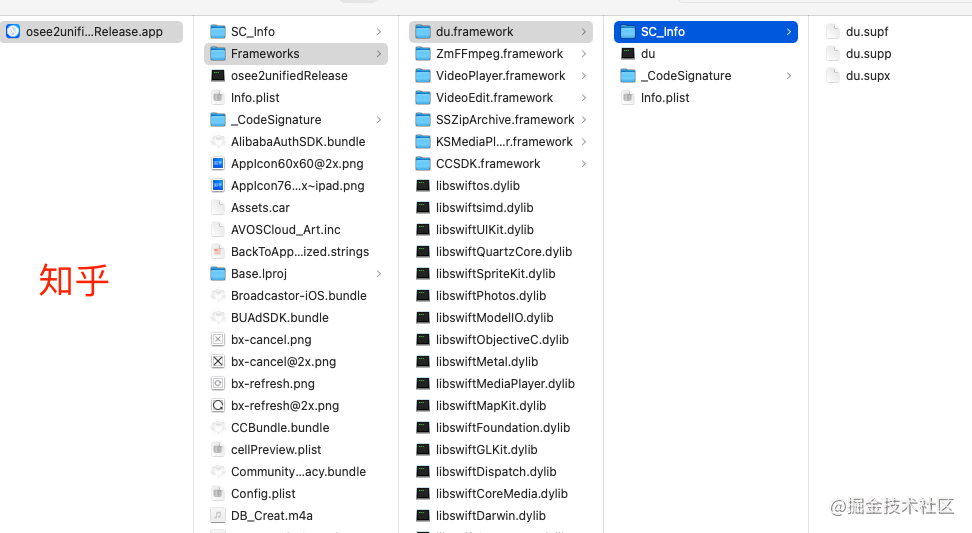
Task: Expand the SSZipArchive.framework chevron
Action: coord(584,120)
